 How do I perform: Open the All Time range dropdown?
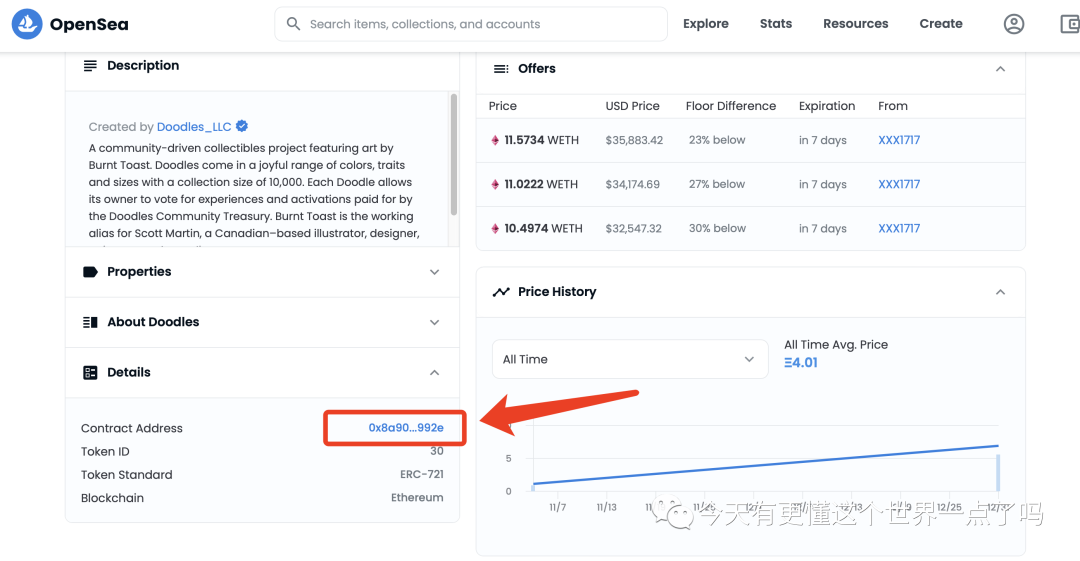[x=630, y=359]
